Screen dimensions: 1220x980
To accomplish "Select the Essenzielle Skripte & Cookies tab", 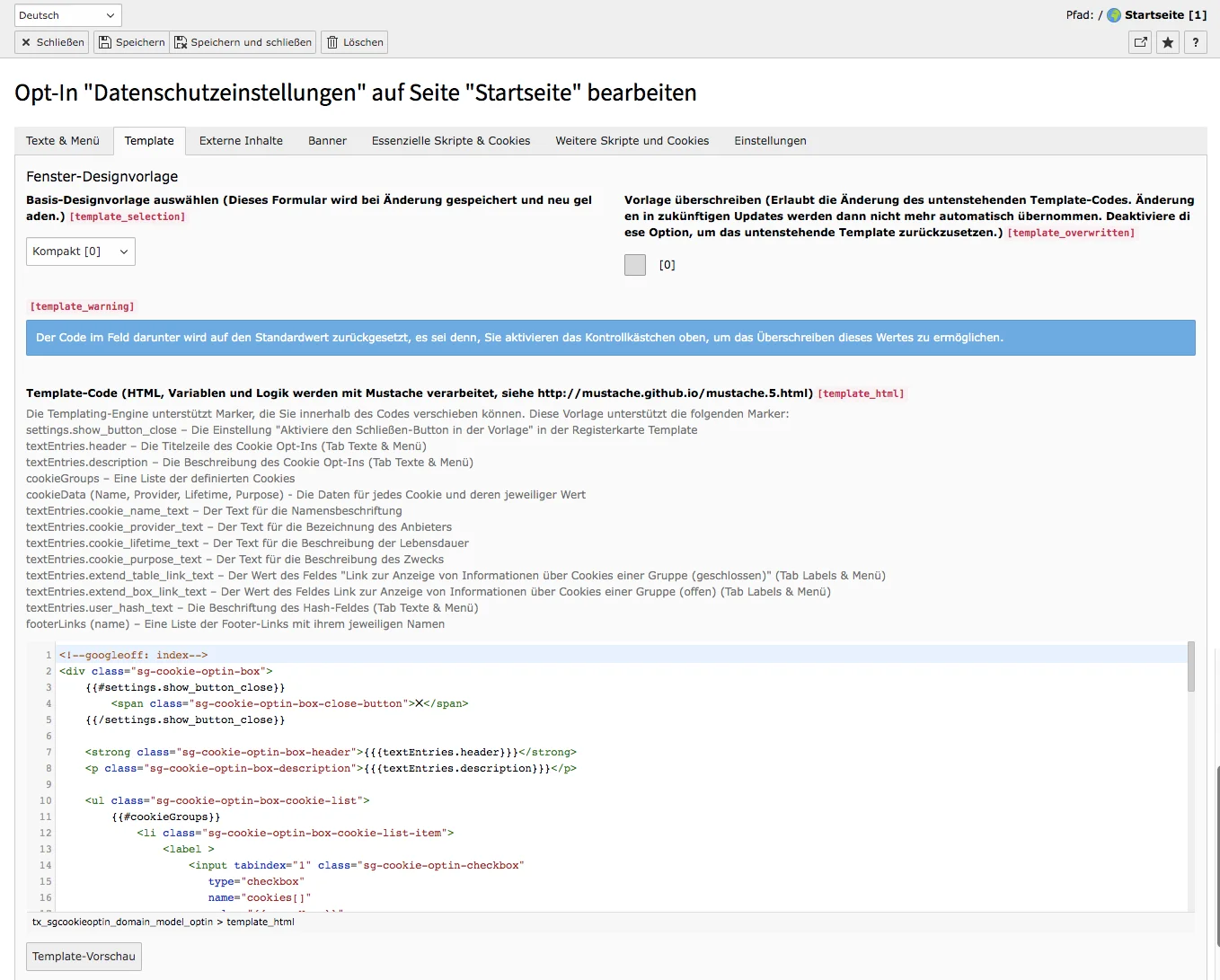I will (450, 141).
